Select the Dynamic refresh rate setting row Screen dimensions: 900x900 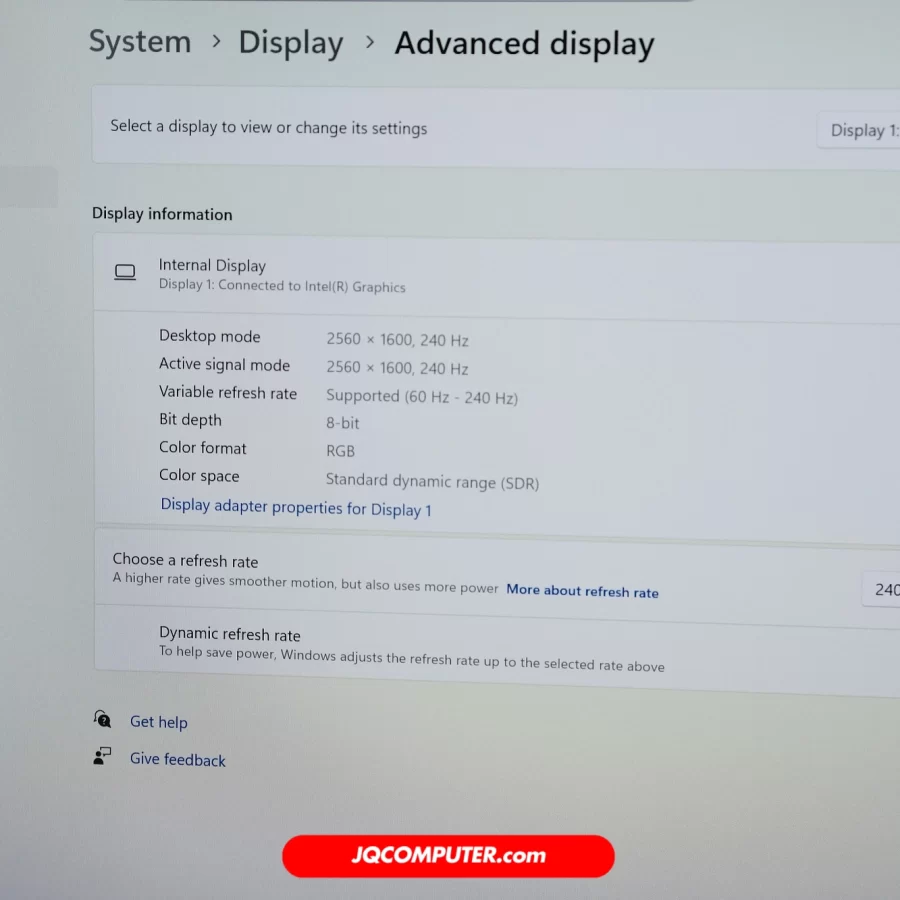coord(410,649)
